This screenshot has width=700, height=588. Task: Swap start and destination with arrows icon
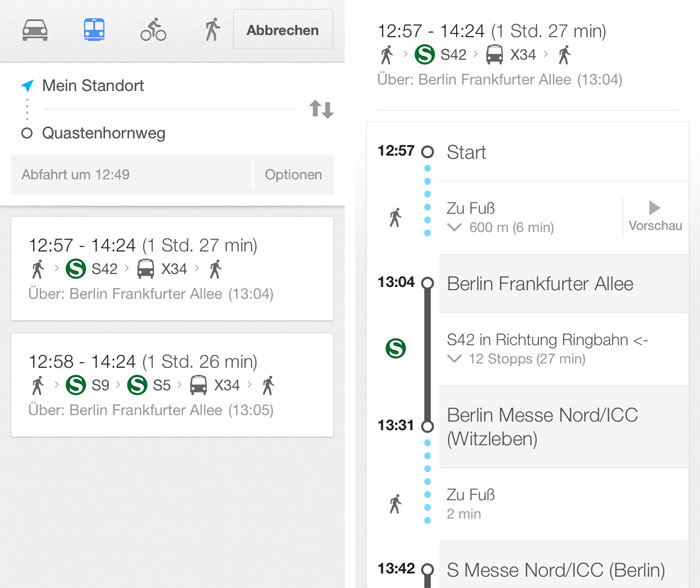[321, 109]
